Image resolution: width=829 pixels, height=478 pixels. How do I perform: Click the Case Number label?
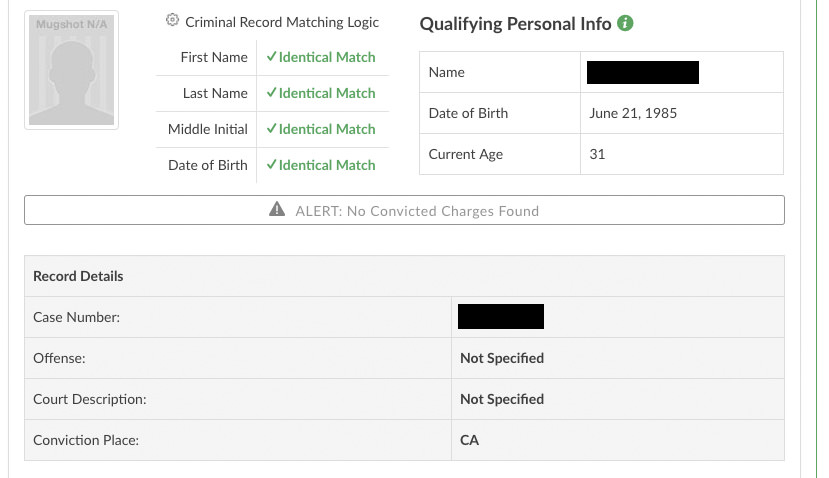coord(76,317)
